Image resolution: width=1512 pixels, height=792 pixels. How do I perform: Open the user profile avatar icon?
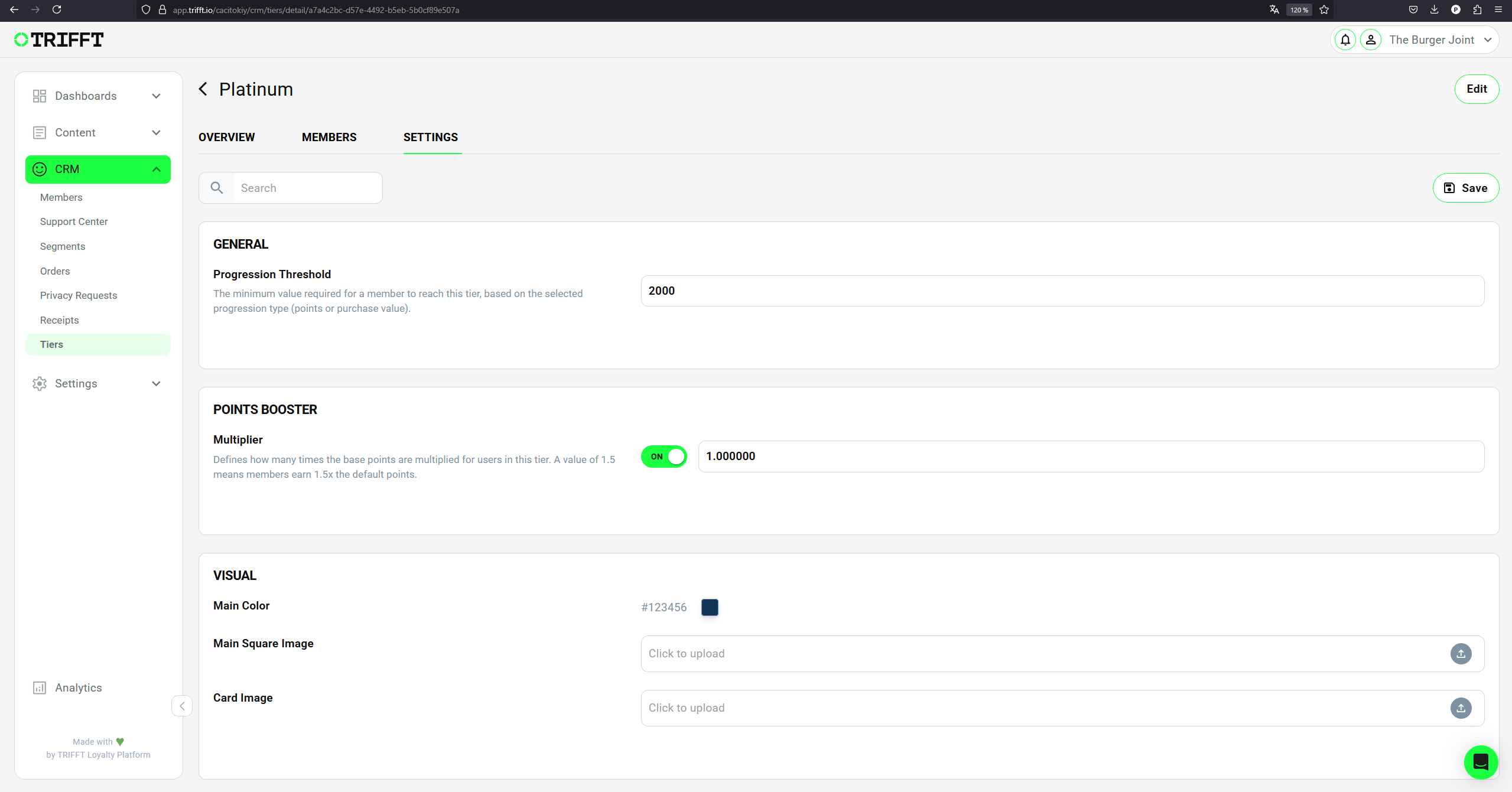point(1370,40)
